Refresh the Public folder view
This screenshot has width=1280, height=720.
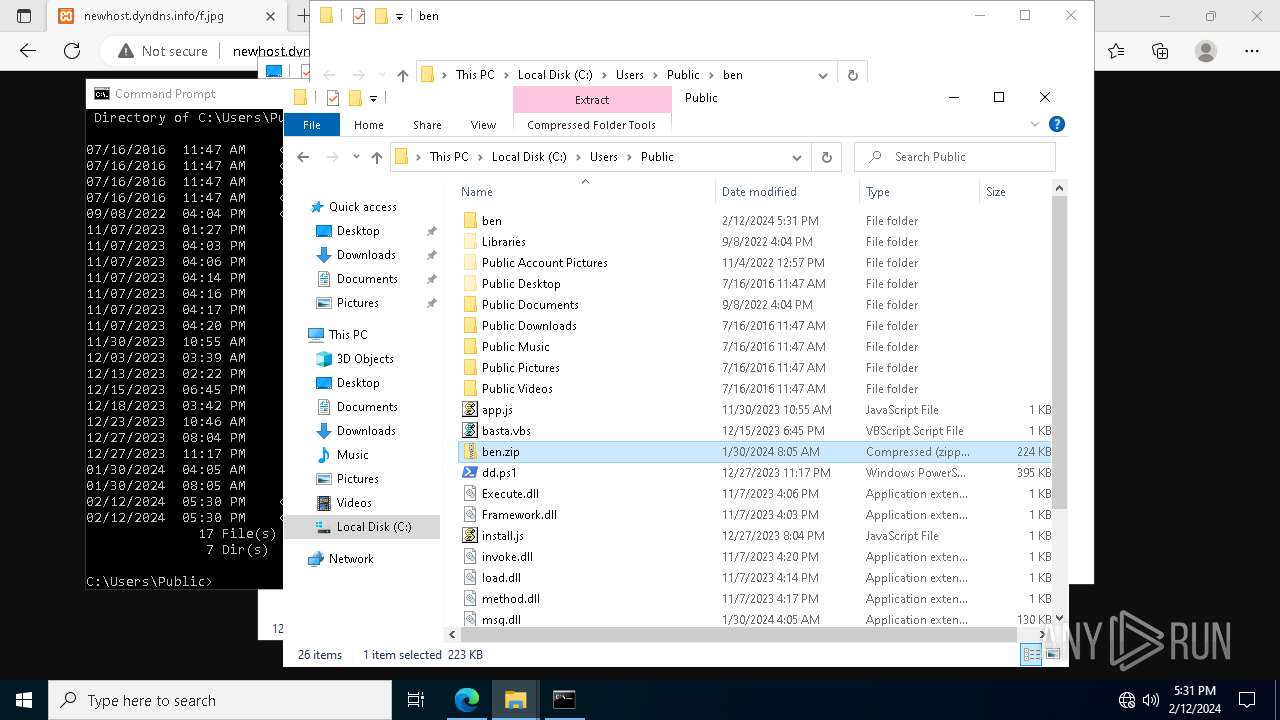pyautogui.click(x=826, y=157)
